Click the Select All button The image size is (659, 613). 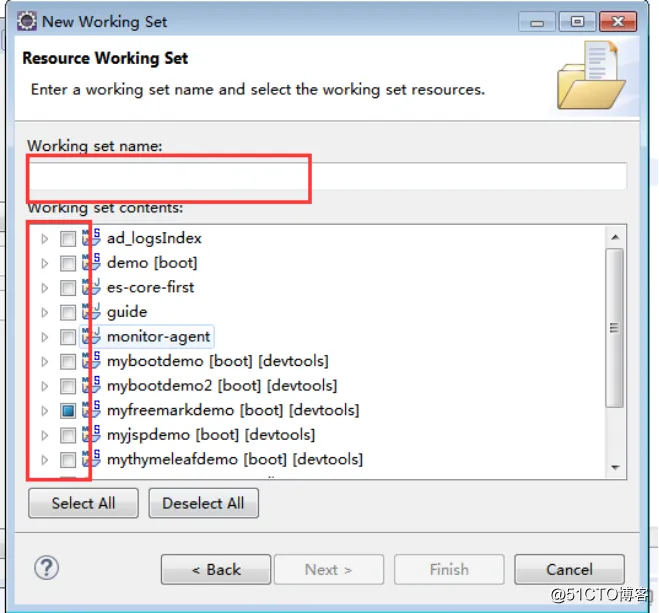coord(83,503)
